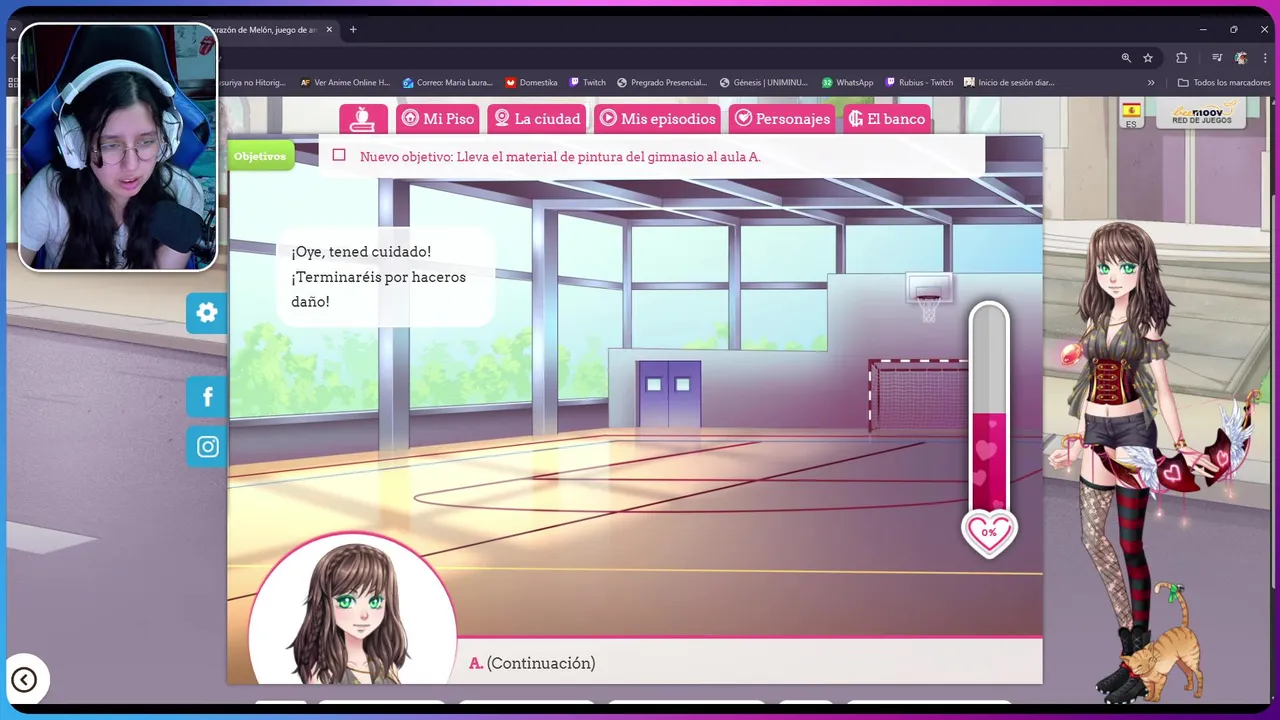Open the game settings gear icon
The image size is (1280, 720).
tap(207, 313)
